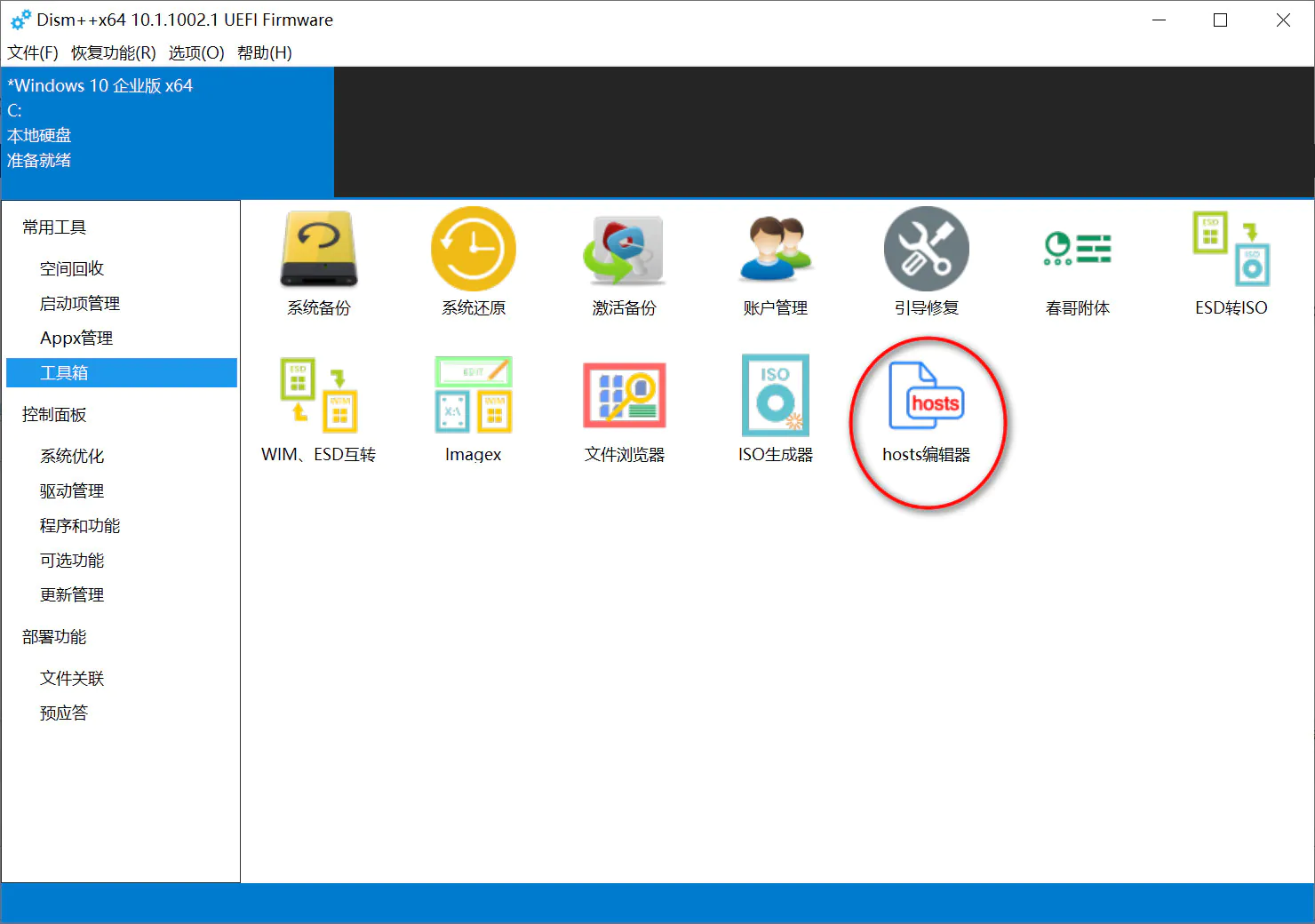The image size is (1315, 924).
Task: Open 系统优化 system optimization
Action: 72,456
